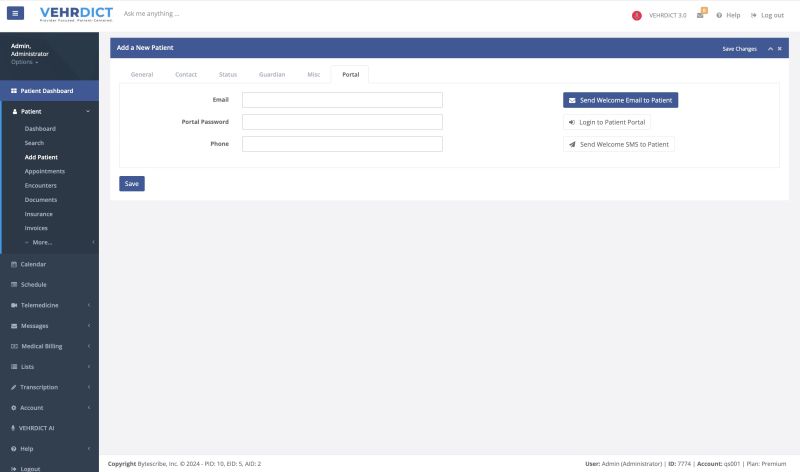Expand the Medical Billing sidebar menu
This screenshot has height=472, width=800.
pos(41,346)
